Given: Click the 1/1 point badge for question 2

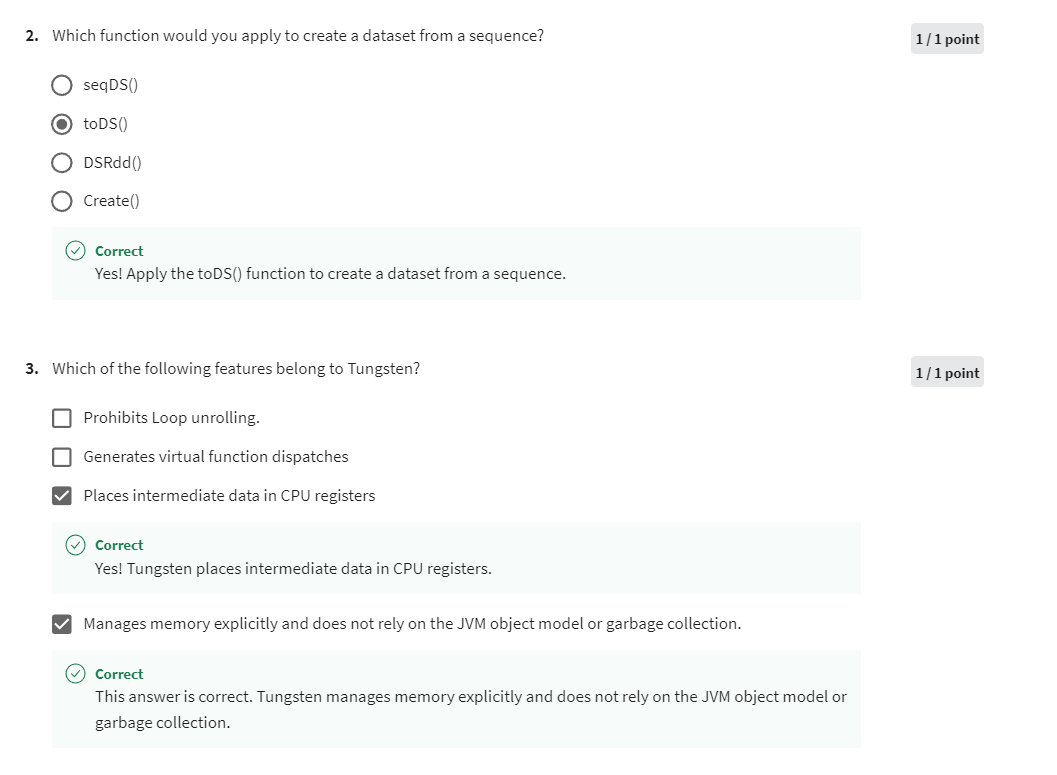Looking at the screenshot, I should point(946,38).
